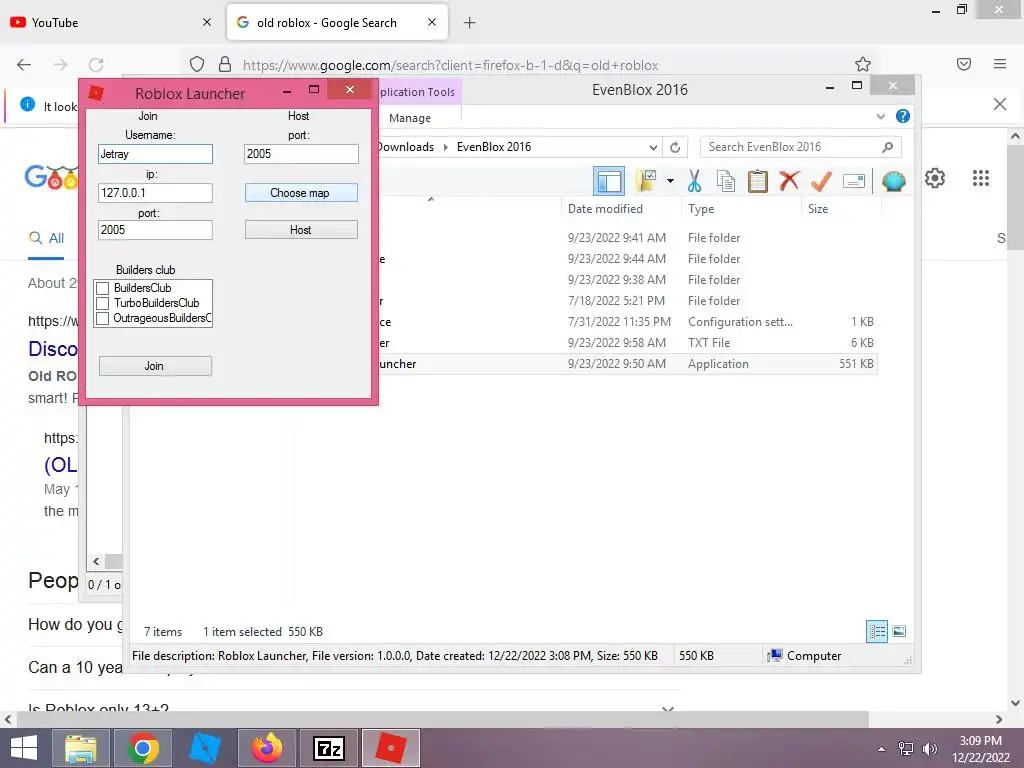Click the Explorer help question mark icon
Viewport: 1024px width, 768px height.
tap(903, 116)
